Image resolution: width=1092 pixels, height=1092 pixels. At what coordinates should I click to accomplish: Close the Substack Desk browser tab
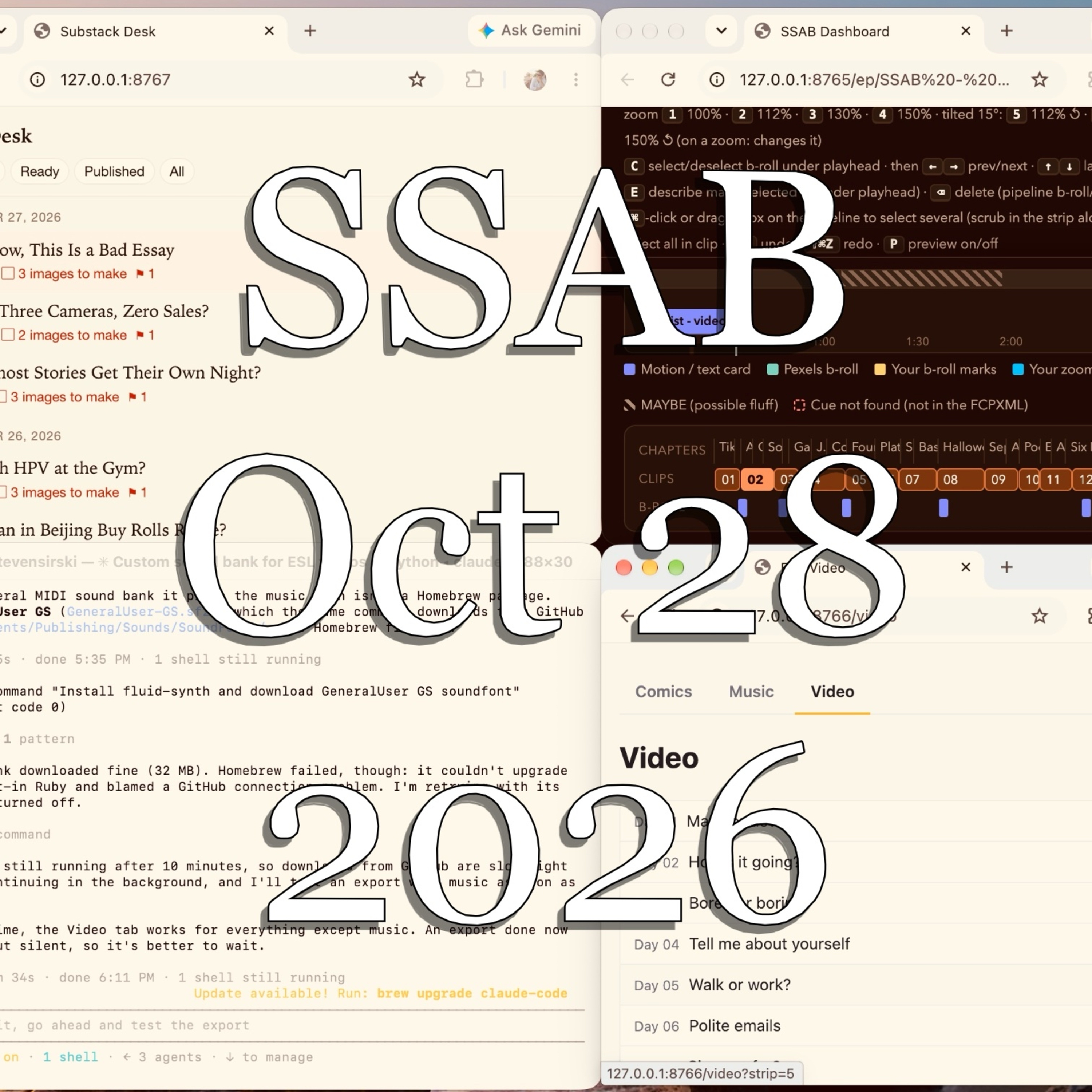[269, 31]
